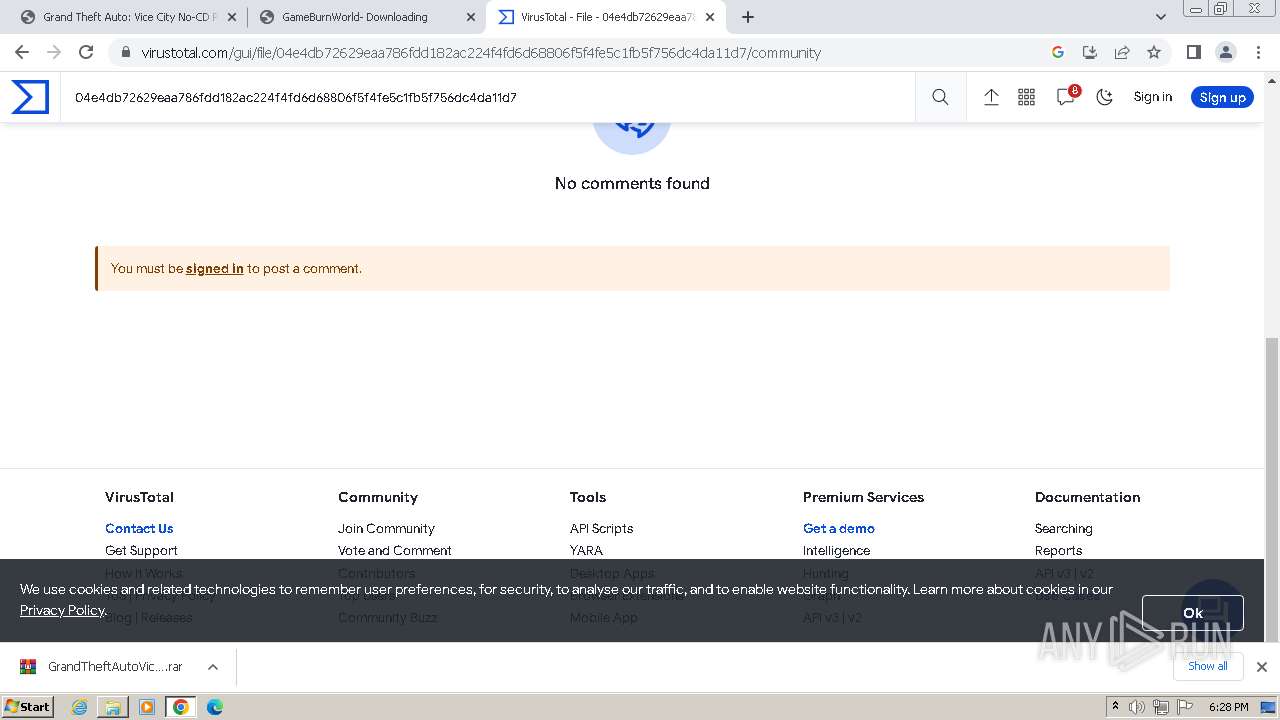Click Chrome icon in taskbar

[181, 707]
